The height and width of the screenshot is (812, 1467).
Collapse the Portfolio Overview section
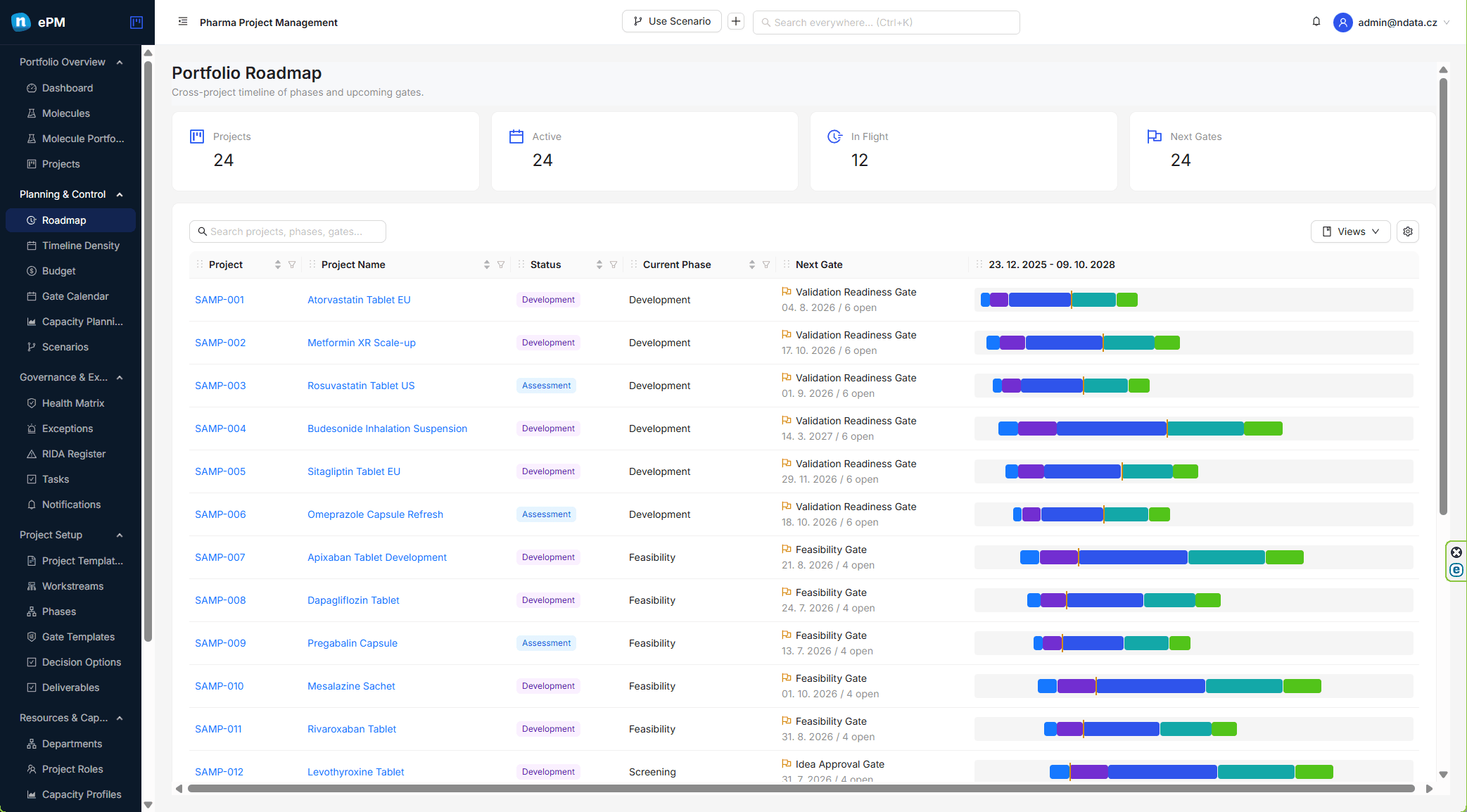point(120,62)
